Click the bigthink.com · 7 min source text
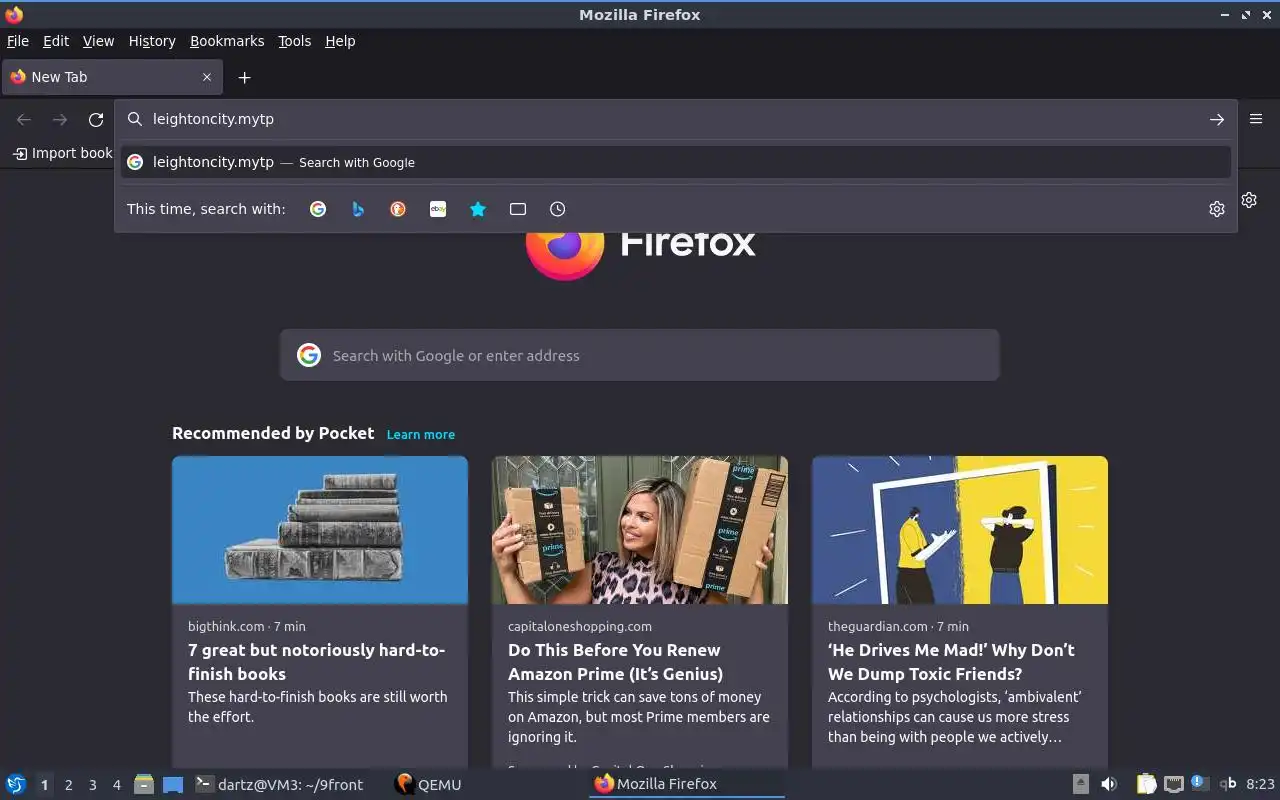This screenshot has width=1280, height=800. click(247, 626)
